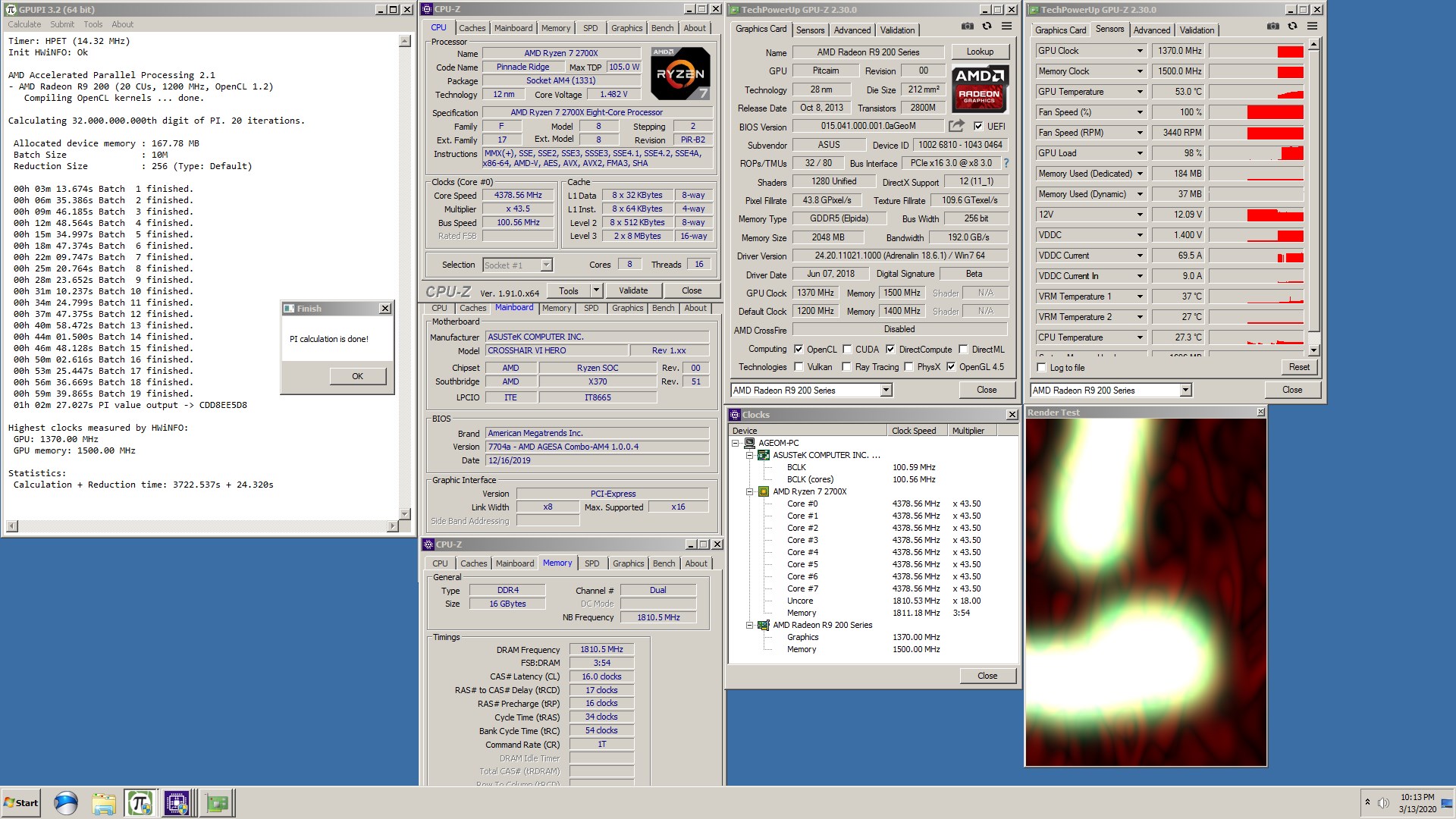Click the question mark next to Bus Interface
1456x819 pixels.
click(1006, 163)
